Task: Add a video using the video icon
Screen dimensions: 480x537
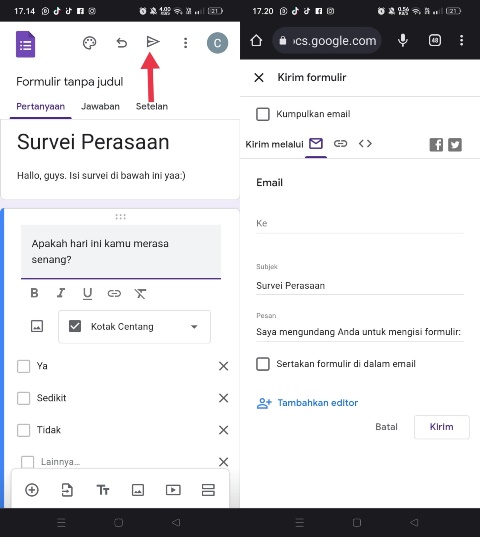Action: [173, 490]
